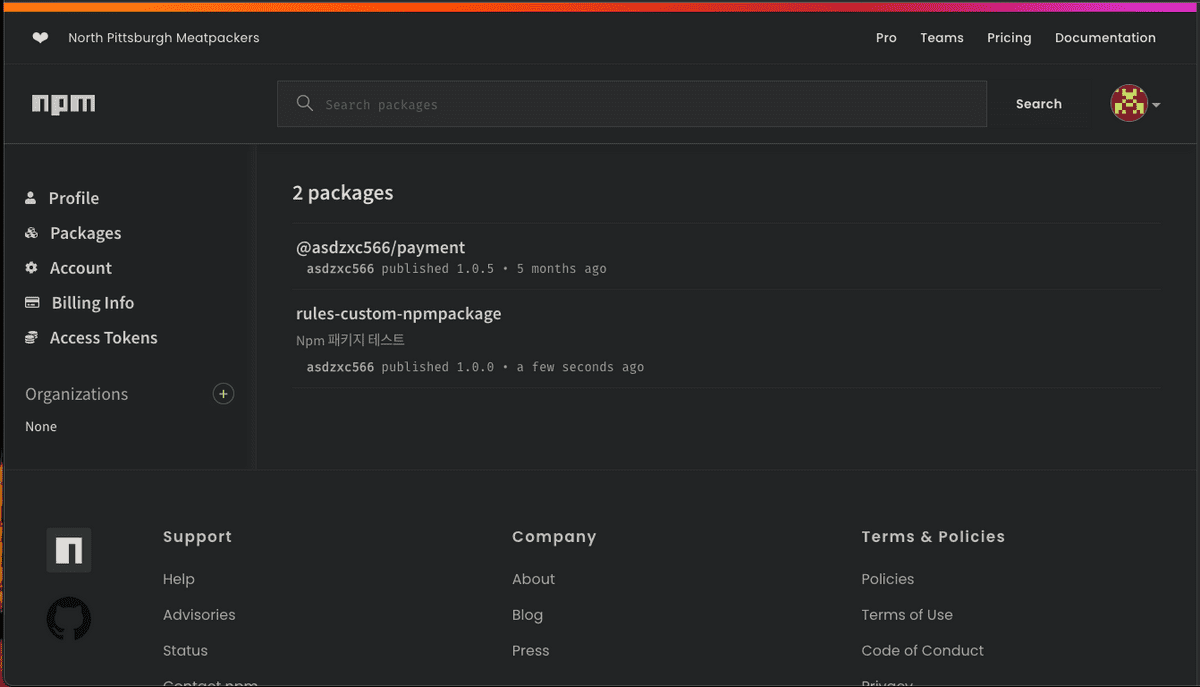The height and width of the screenshot is (687, 1200).
Task: Open the user avatar menu
Action: pyautogui.click(x=1134, y=104)
